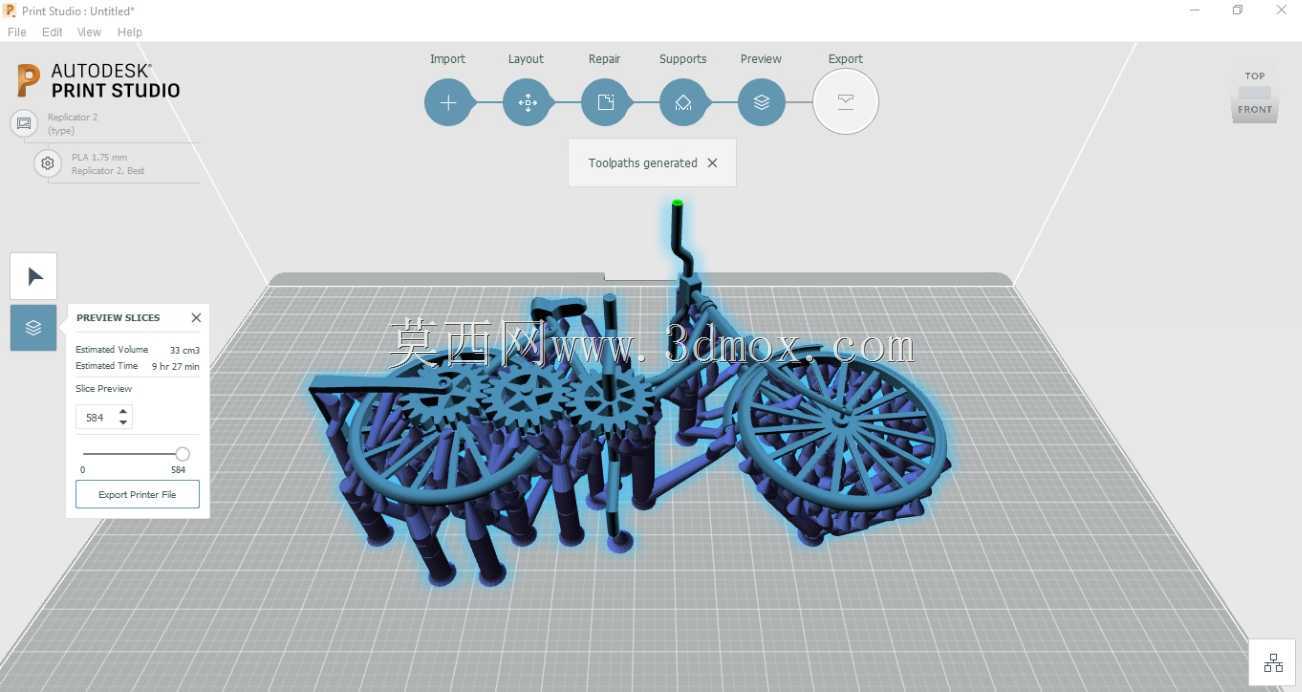Open the View menu
This screenshot has height=692, width=1302.
point(89,32)
